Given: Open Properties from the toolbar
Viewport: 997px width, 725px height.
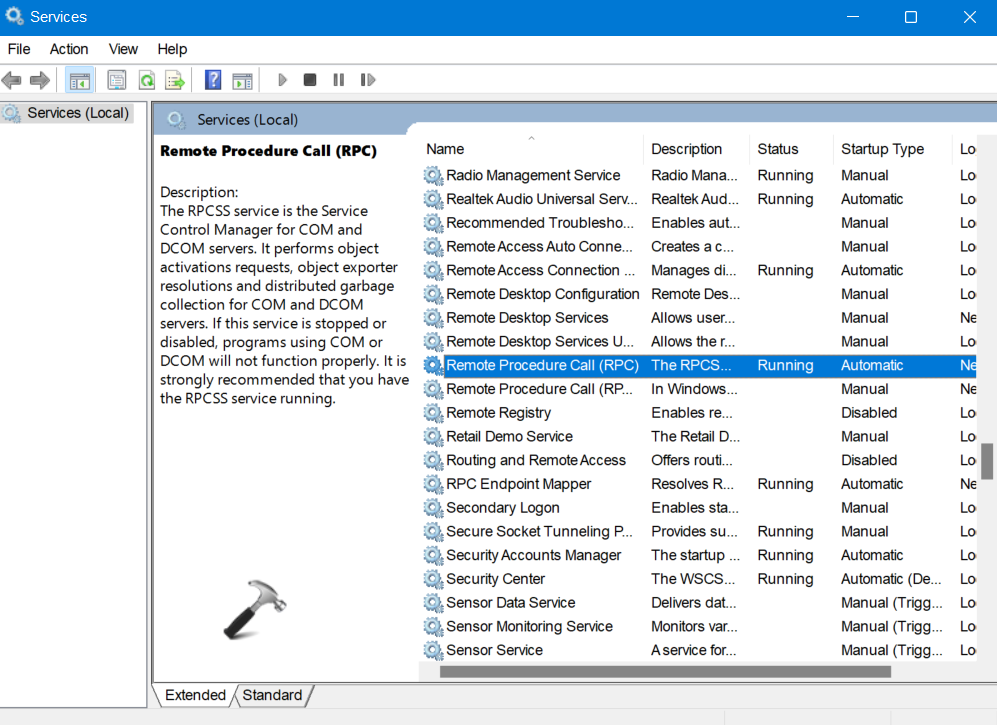Looking at the screenshot, I should tap(117, 80).
